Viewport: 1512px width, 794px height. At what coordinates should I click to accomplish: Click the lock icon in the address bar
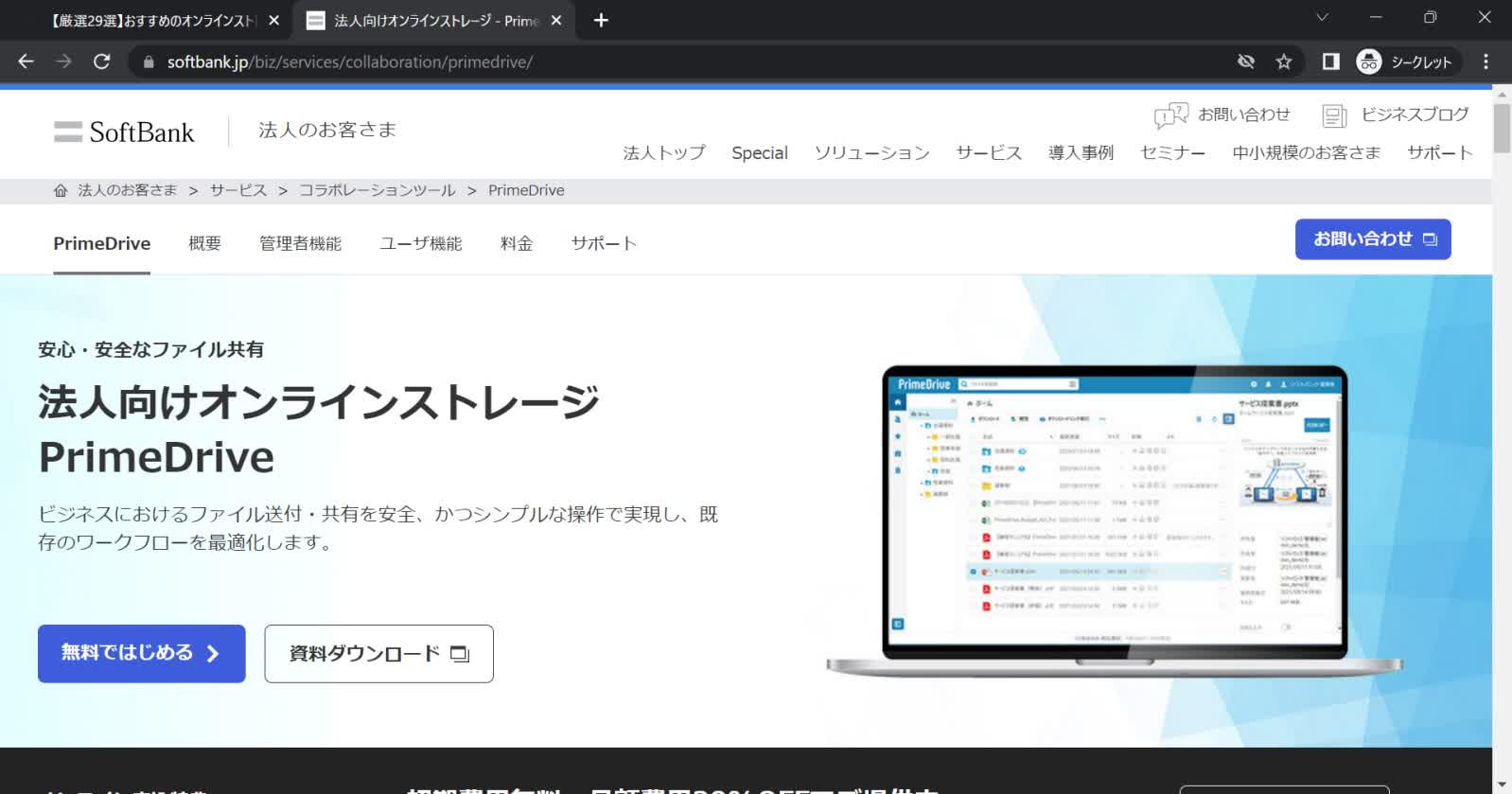(x=149, y=62)
